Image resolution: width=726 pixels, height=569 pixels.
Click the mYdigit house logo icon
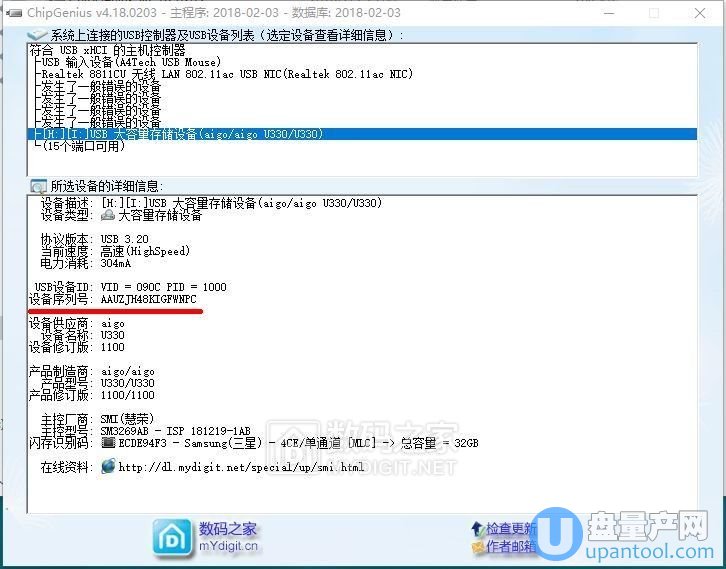172,535
